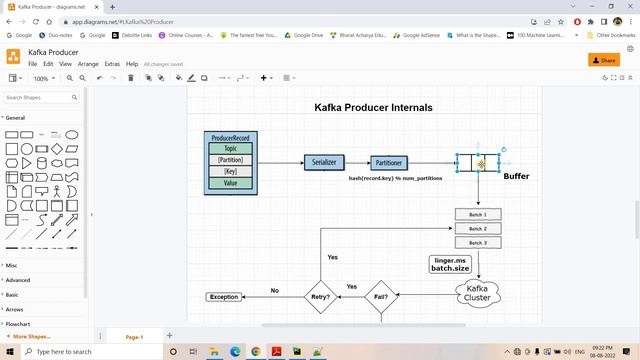Click the Redo arrow icon
Viewport: 640px width, 360px height.
point(113,78)
